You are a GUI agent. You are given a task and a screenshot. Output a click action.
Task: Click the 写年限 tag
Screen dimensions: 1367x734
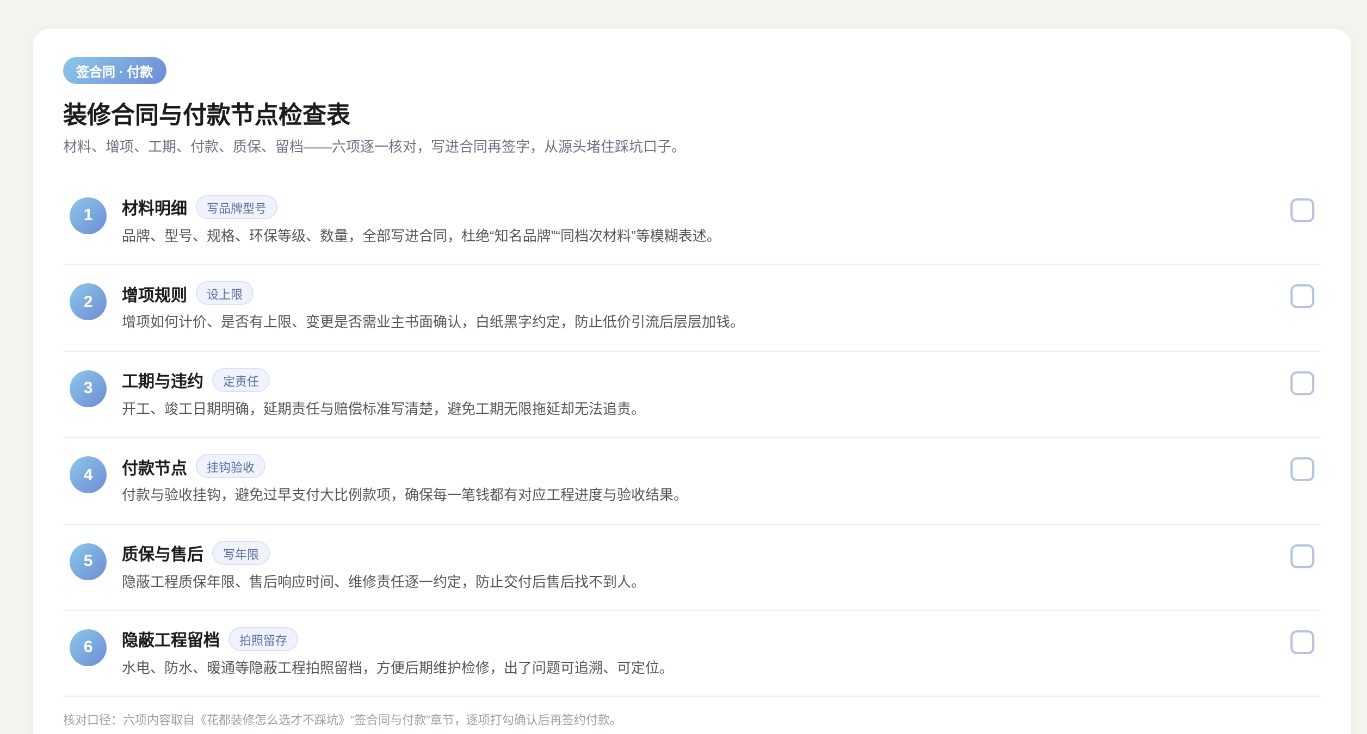241,554
